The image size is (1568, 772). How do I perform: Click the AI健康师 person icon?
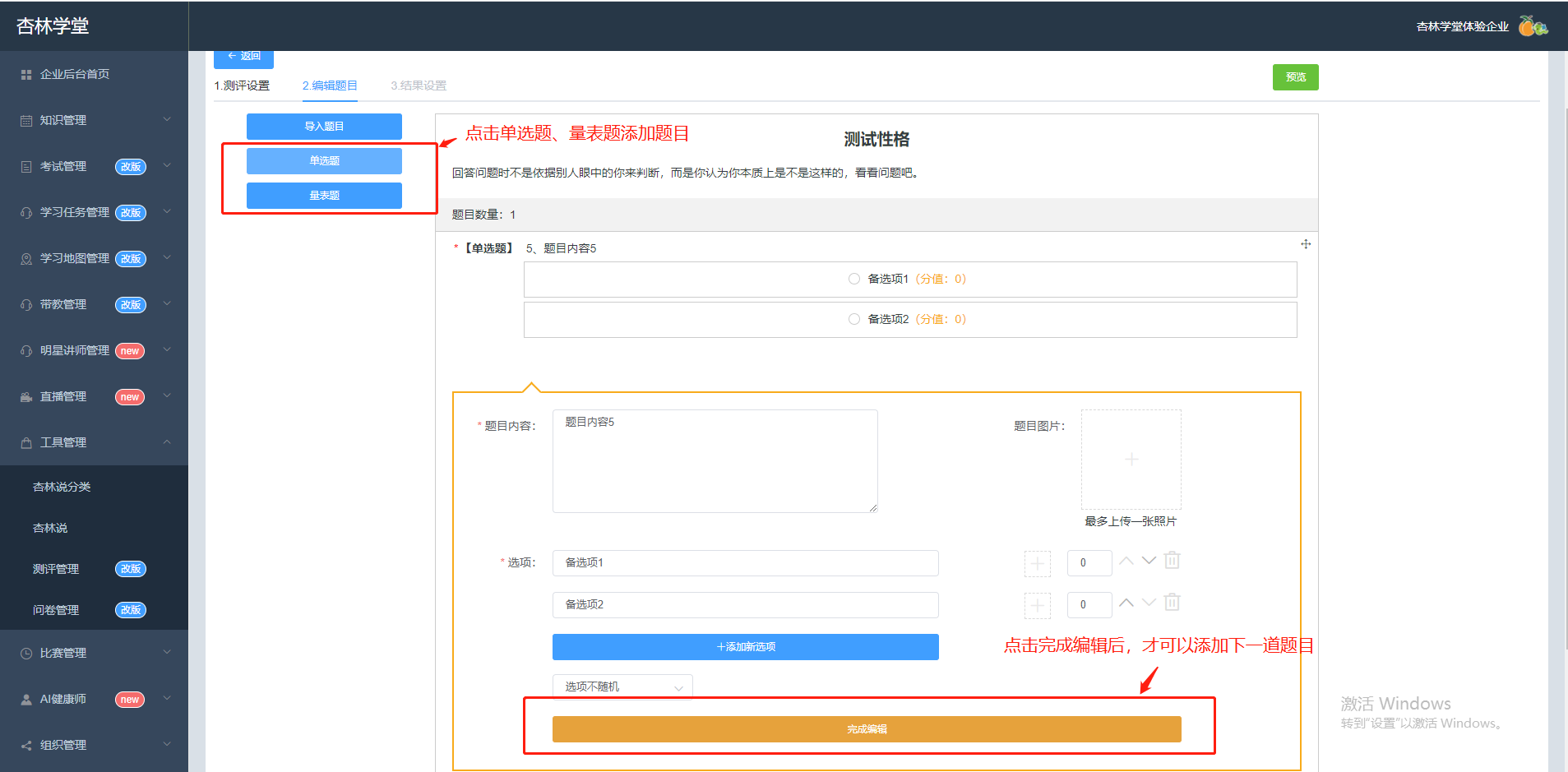pos(26,700)
